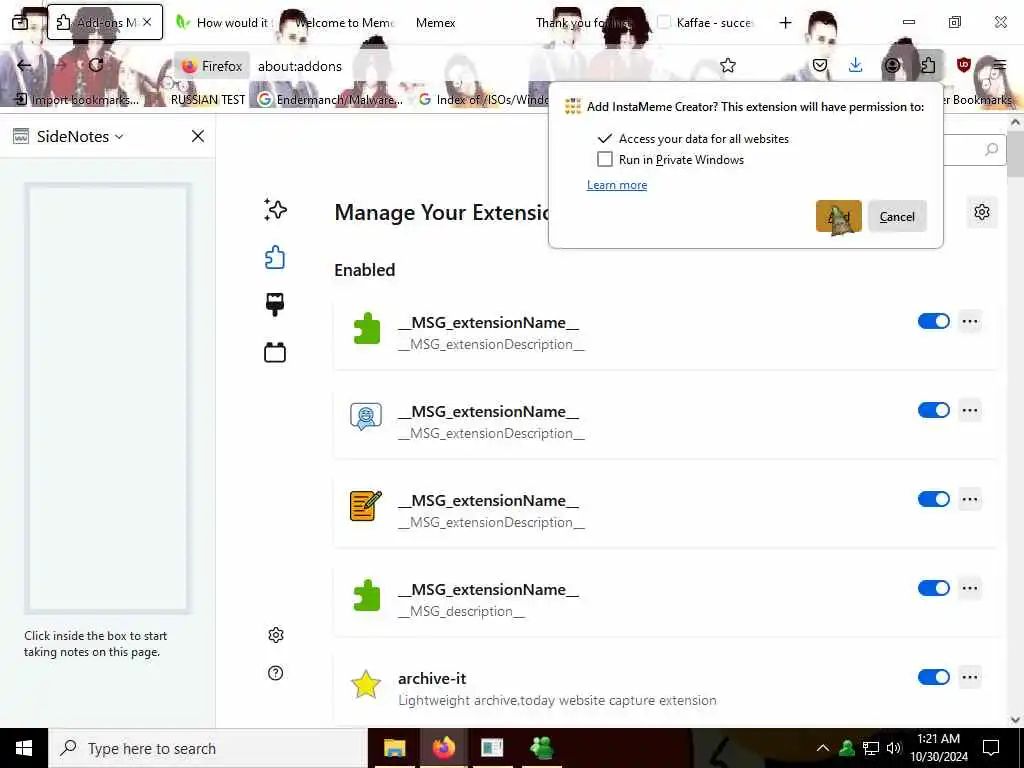Open add-ons sidebar Settings gear

coord(276,635)
